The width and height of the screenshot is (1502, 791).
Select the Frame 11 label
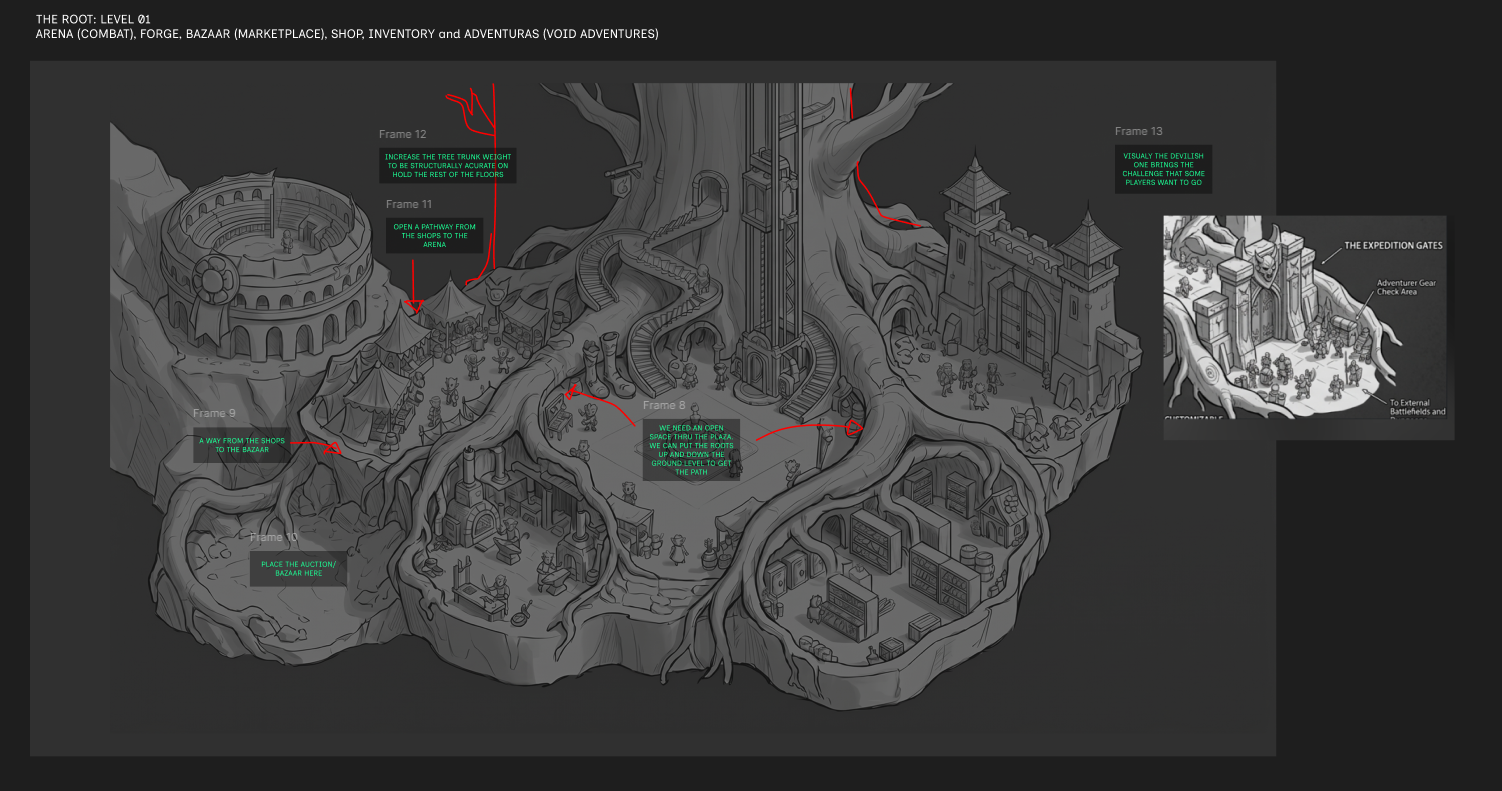409,204
